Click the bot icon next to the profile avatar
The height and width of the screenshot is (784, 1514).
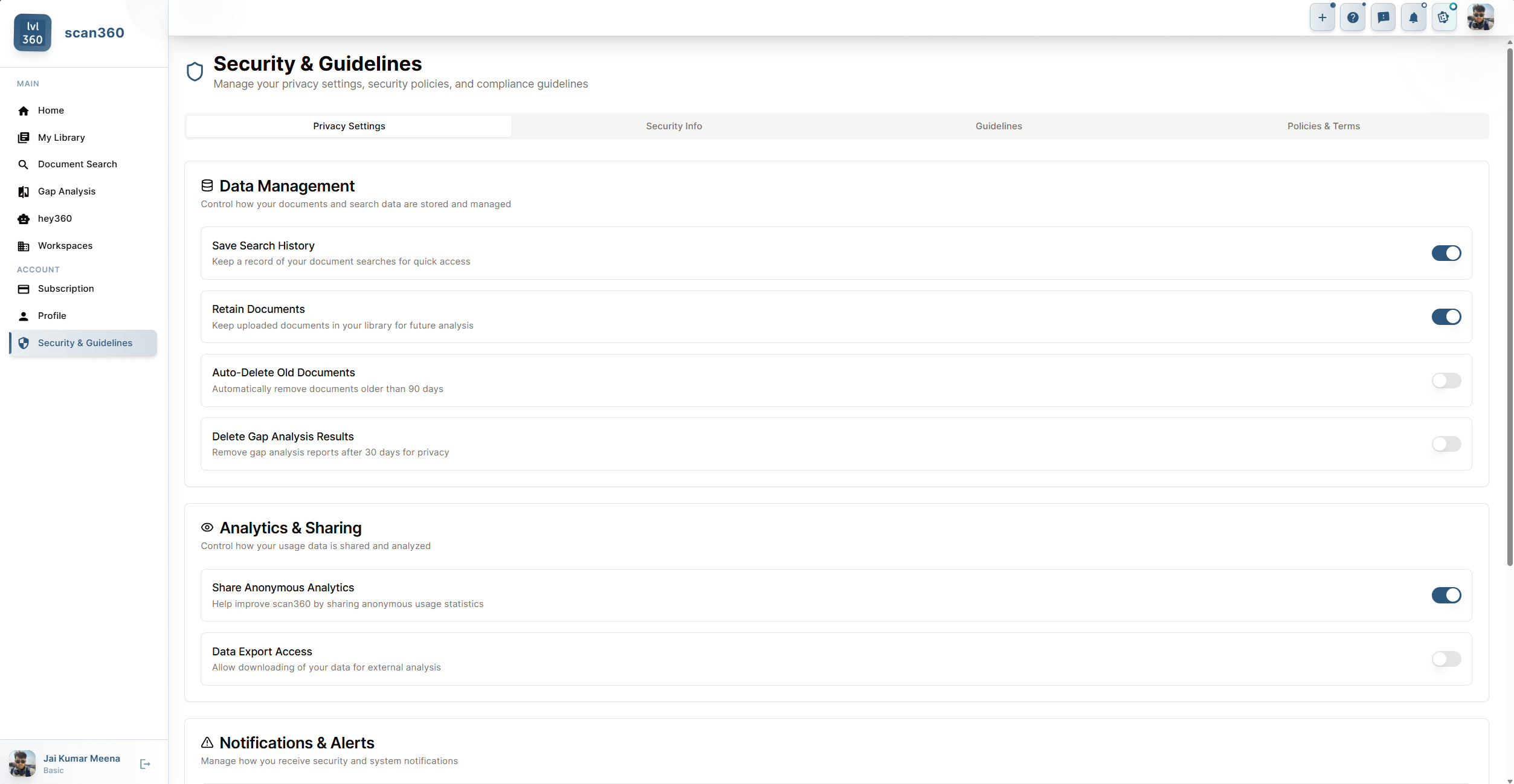1444,17
